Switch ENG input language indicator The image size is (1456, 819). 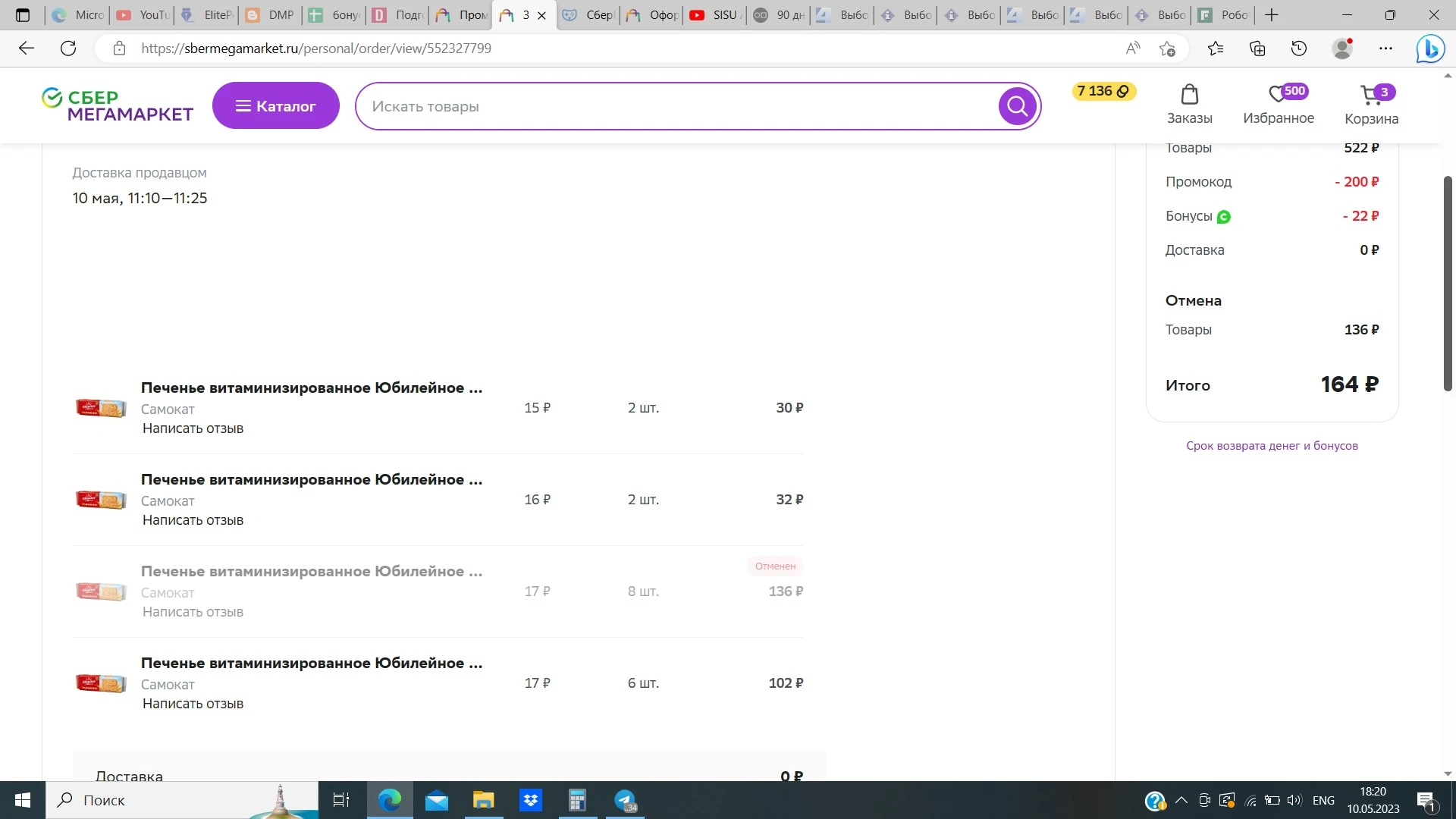coord(1323,800)
